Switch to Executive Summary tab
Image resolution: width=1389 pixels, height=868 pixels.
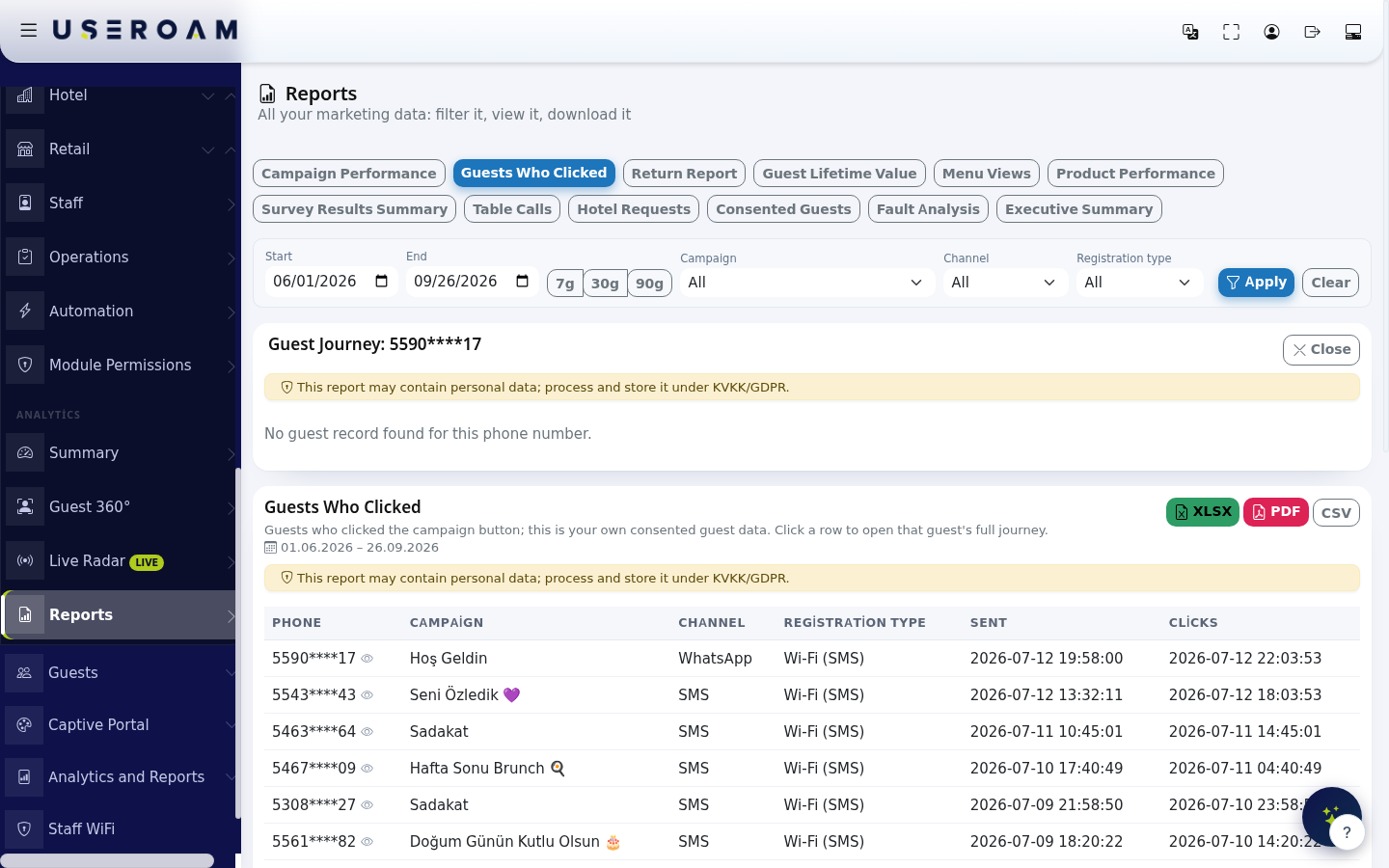(1078, 209)
